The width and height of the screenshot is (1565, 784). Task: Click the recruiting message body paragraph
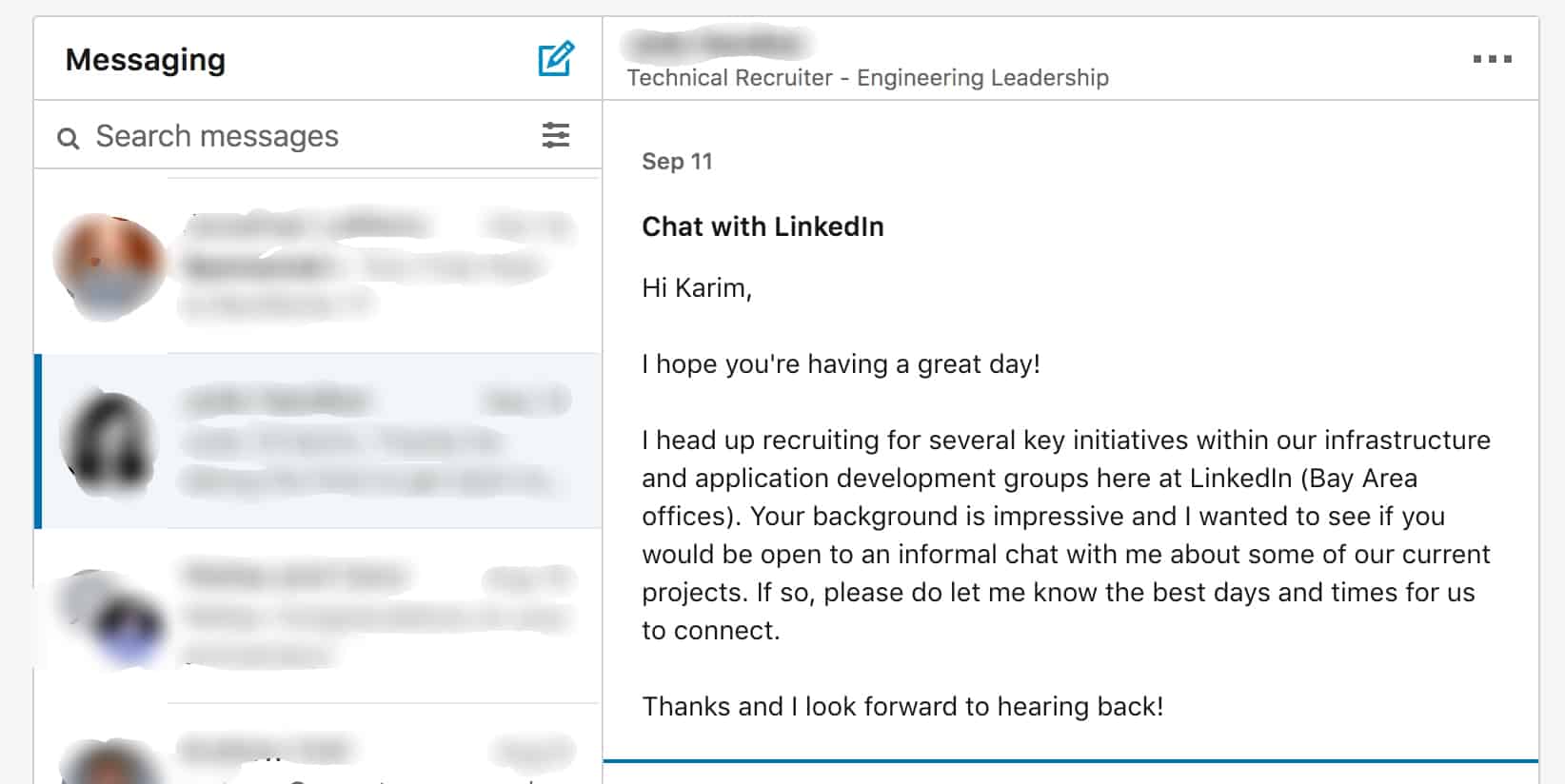click(x=1066, y=535)
